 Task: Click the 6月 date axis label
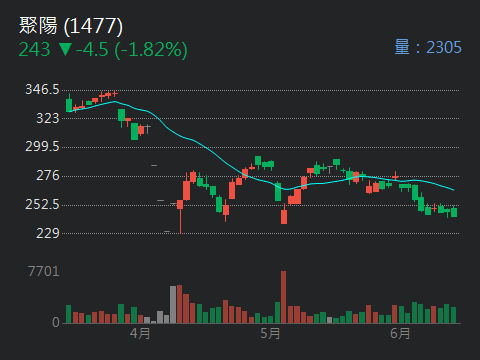click(x=400, y=333)
